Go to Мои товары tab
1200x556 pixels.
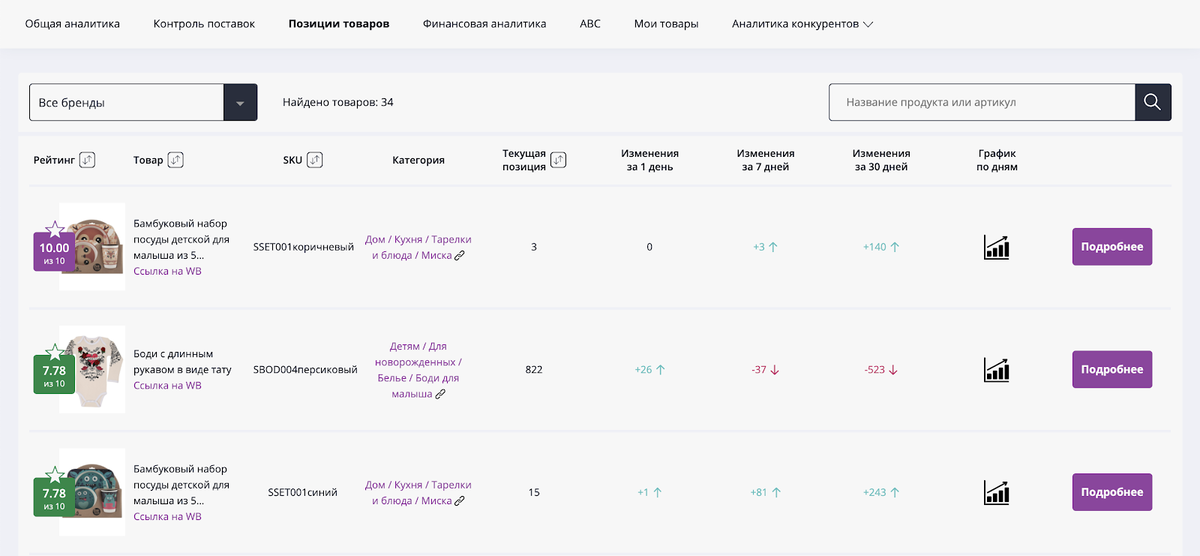(666, 24)
